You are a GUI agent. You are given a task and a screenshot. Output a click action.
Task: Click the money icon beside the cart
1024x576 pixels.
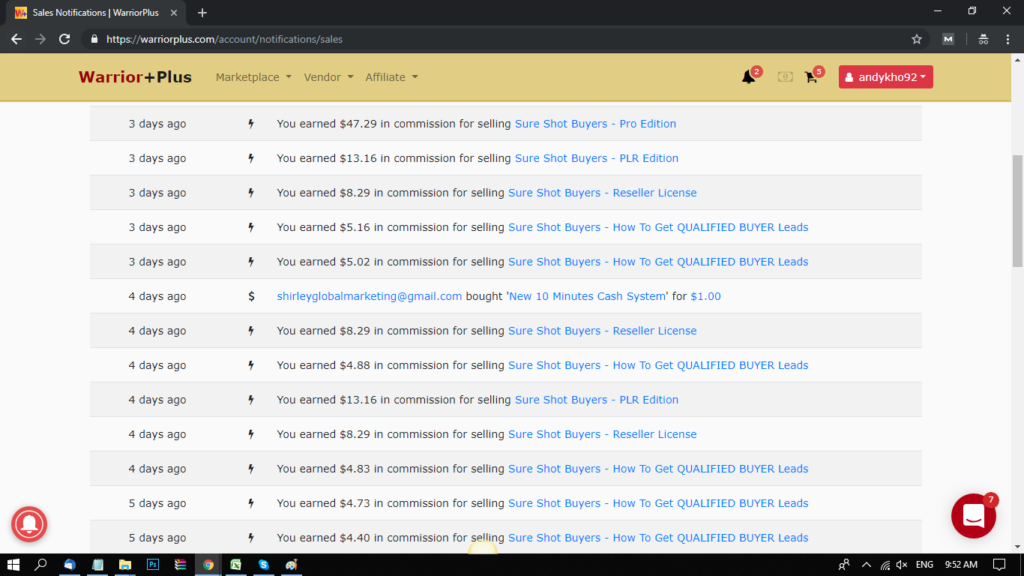(x=785, y=77)
